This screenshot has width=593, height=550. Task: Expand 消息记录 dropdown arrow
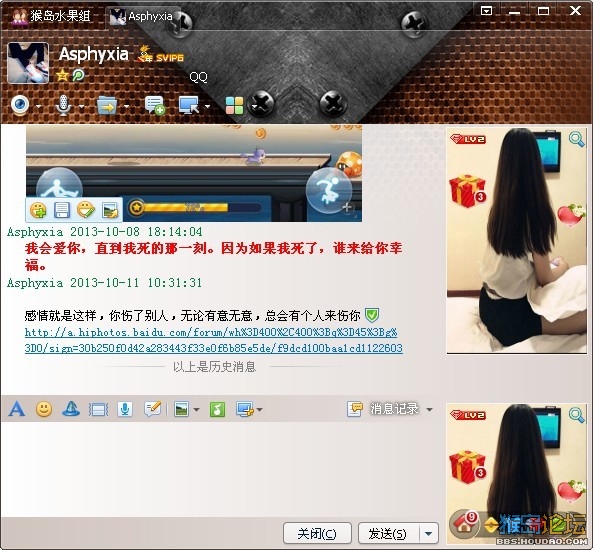pyautogui.click(x=429, y=409)
